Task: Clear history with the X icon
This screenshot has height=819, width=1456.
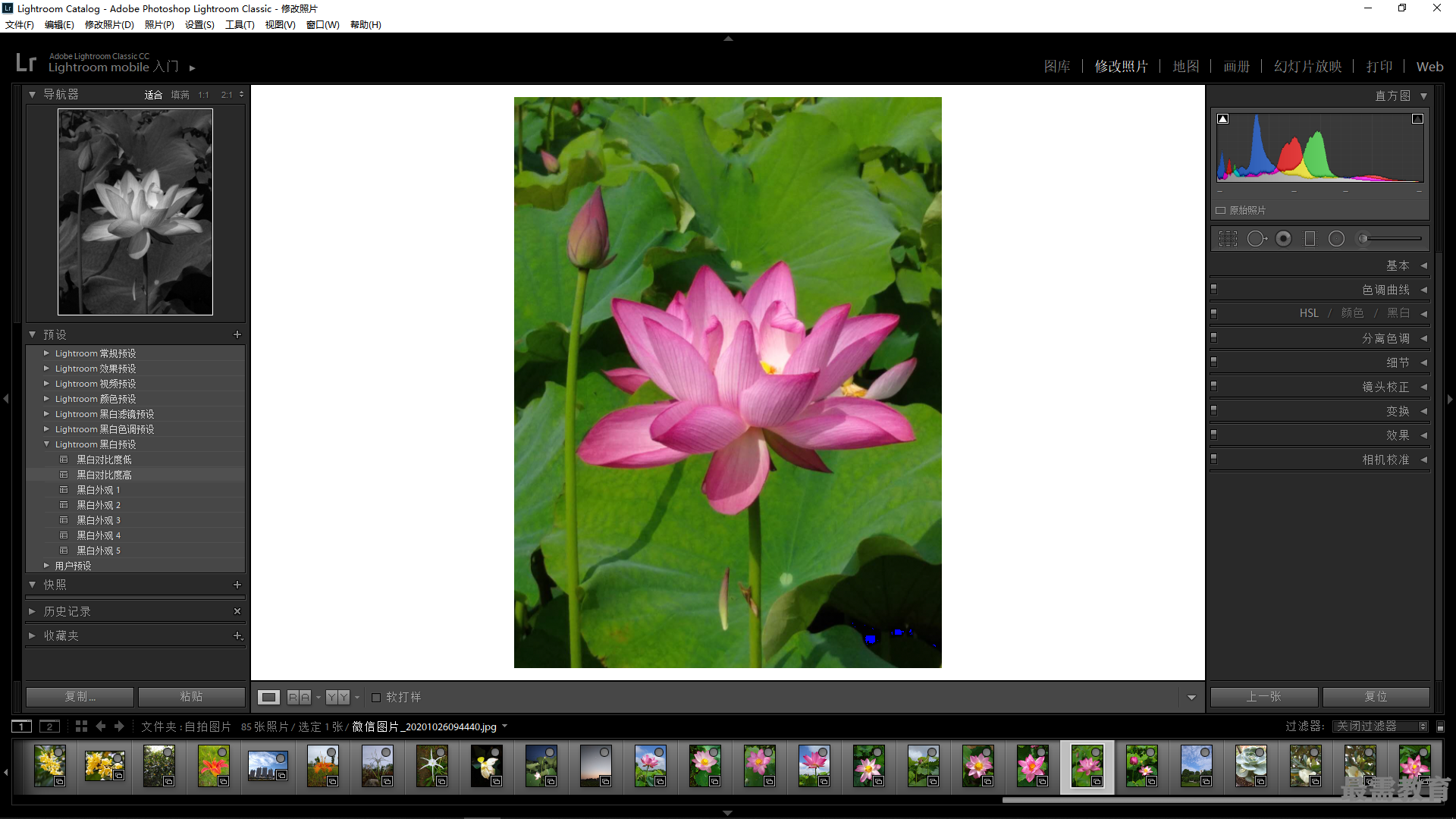Action: (x=237, y=611)
